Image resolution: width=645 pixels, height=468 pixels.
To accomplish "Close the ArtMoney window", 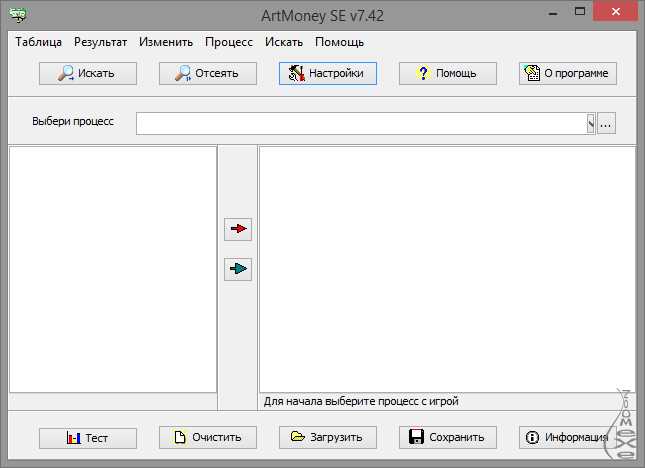I will point(615,11).
